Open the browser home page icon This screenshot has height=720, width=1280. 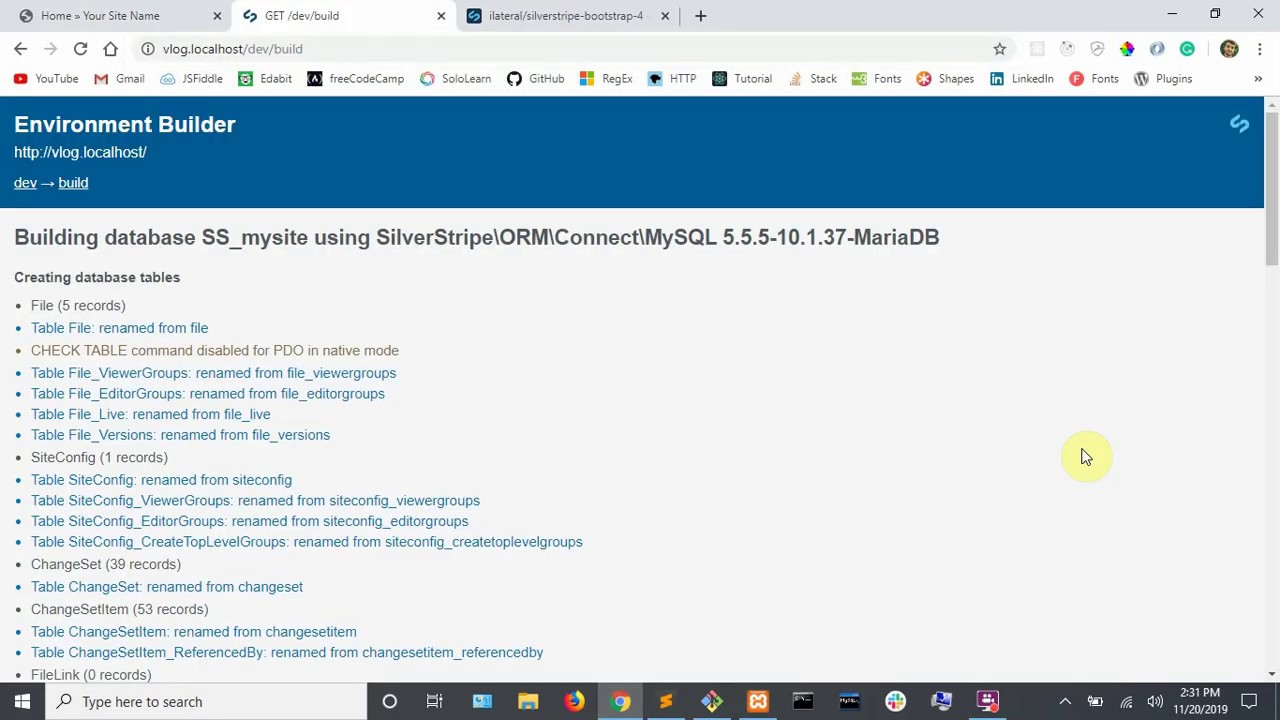click(110, 49)
